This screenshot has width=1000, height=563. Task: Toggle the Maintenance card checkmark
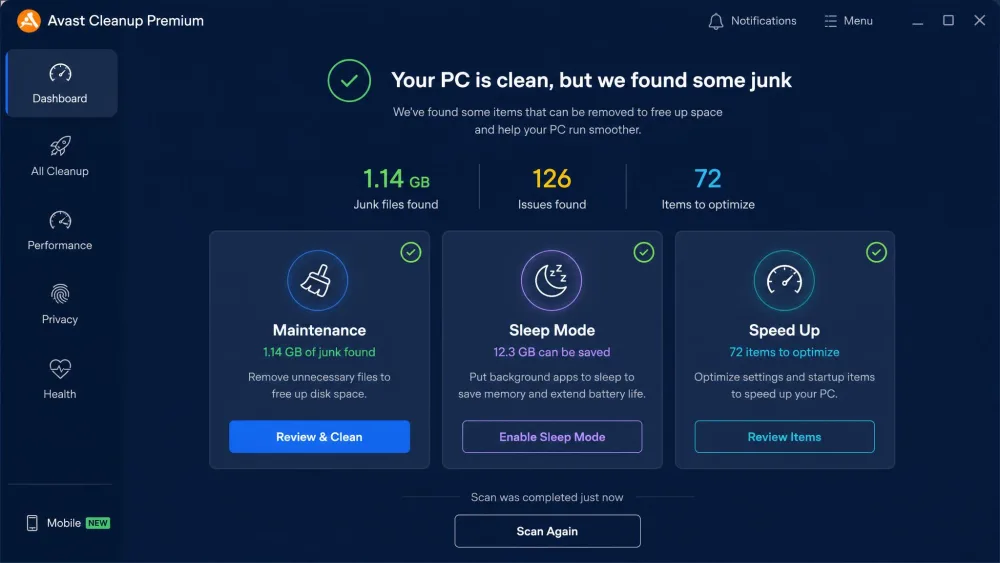411,252
